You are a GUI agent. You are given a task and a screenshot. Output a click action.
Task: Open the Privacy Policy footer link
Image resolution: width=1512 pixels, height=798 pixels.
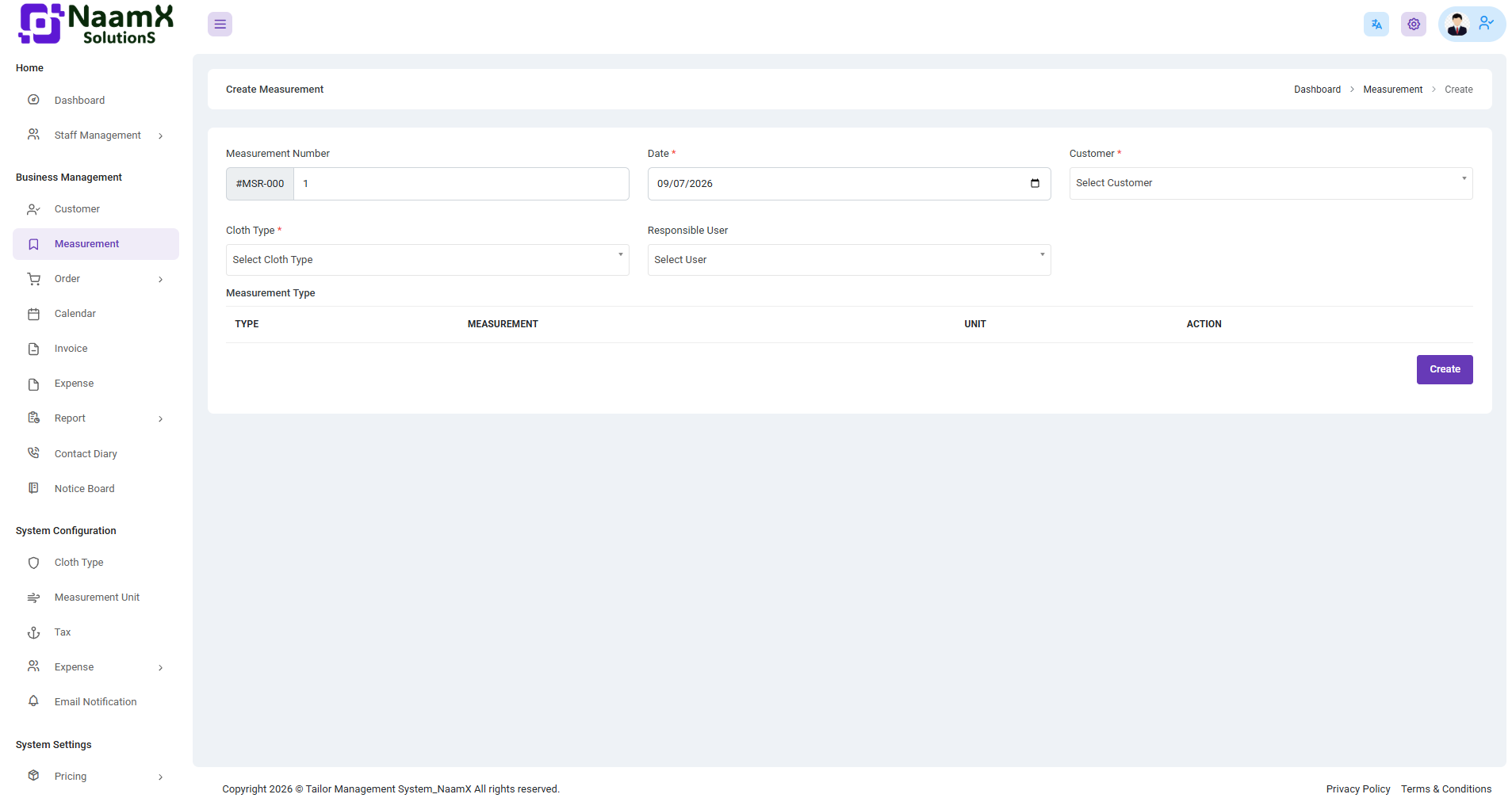click(x=1358, y=789)
